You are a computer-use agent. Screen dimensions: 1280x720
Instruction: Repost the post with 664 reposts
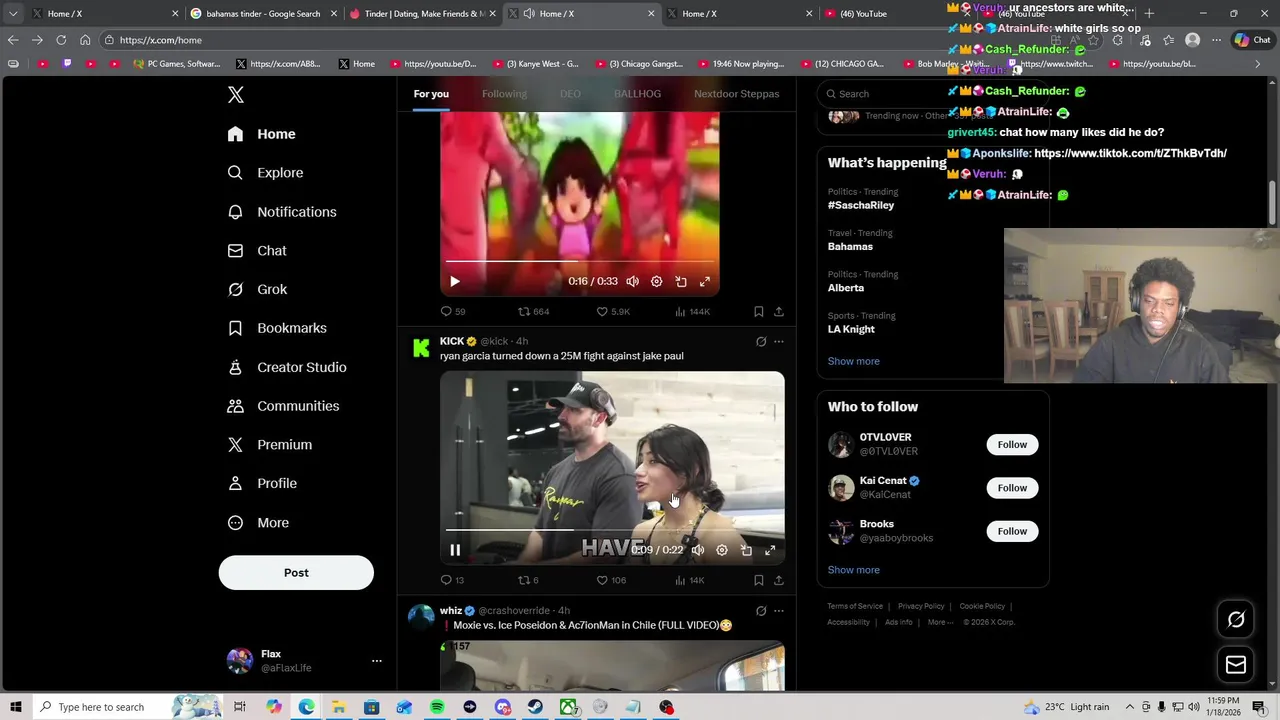(x=533, y=312)
